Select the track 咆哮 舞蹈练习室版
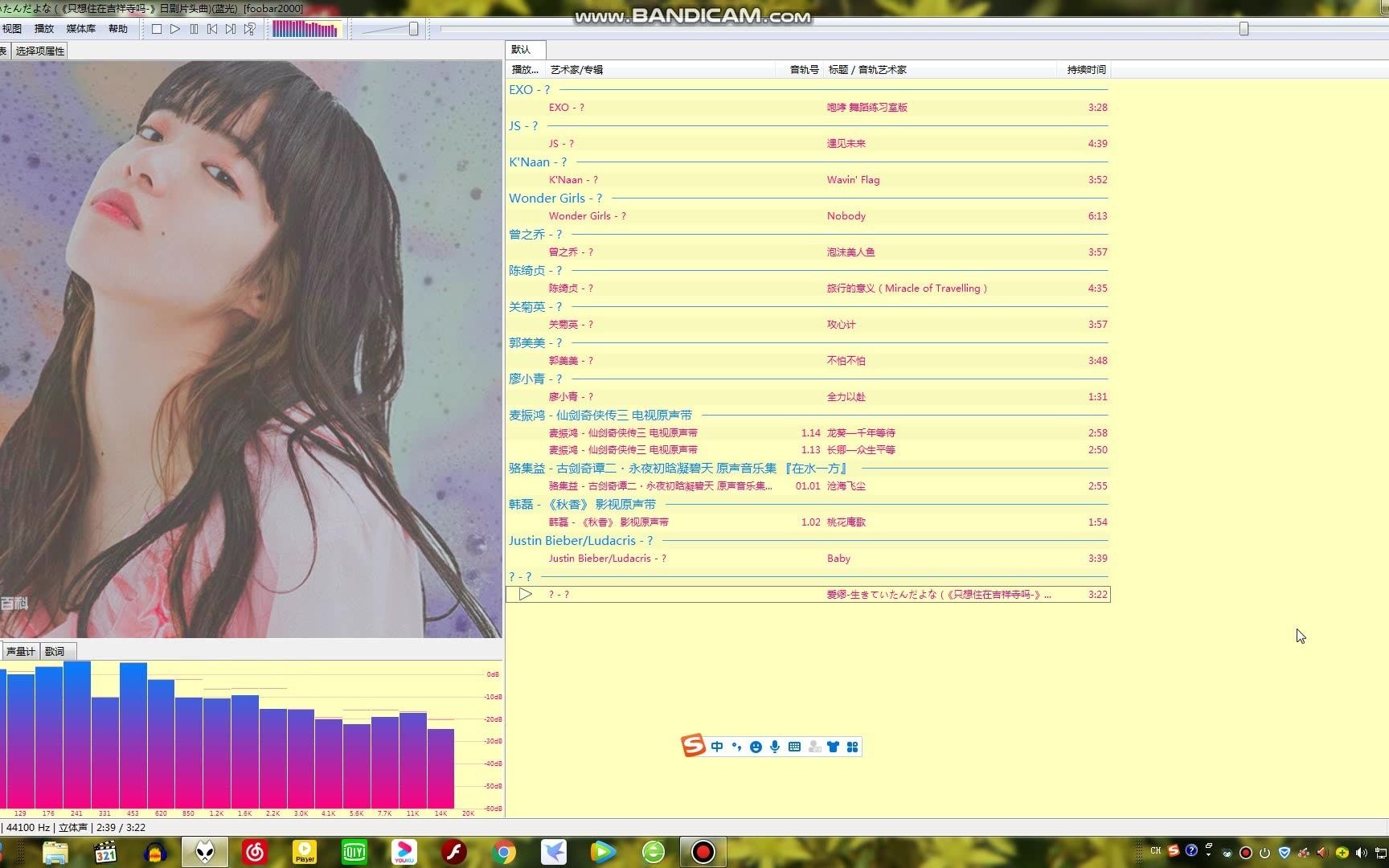Screen dimensions: 1389x868 (808, 108)
